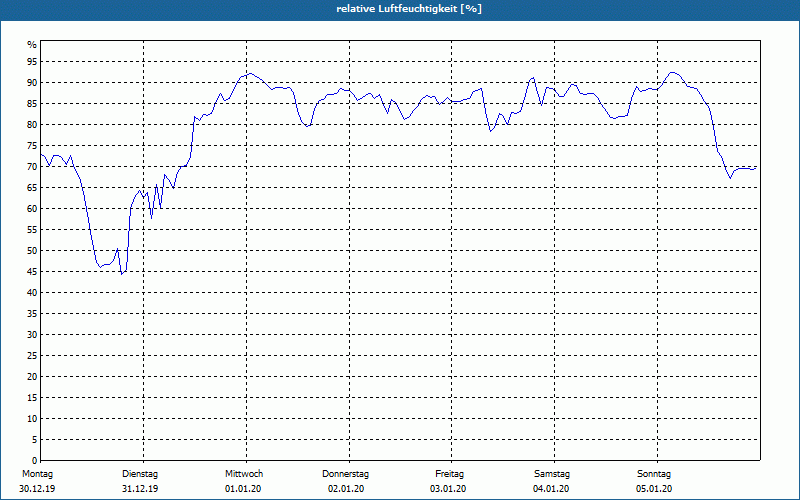Select the '65' y-axis value

[32, 188]
